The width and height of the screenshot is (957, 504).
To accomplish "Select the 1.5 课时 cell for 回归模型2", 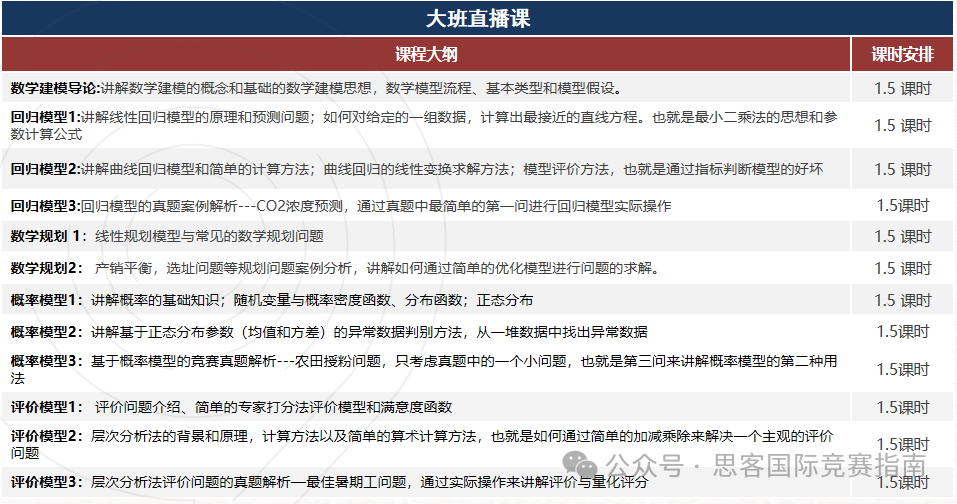I will (902, 169).
